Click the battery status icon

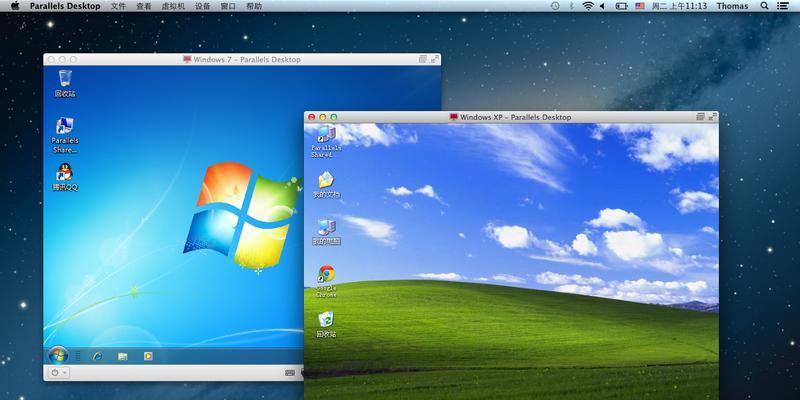[621, 6]
